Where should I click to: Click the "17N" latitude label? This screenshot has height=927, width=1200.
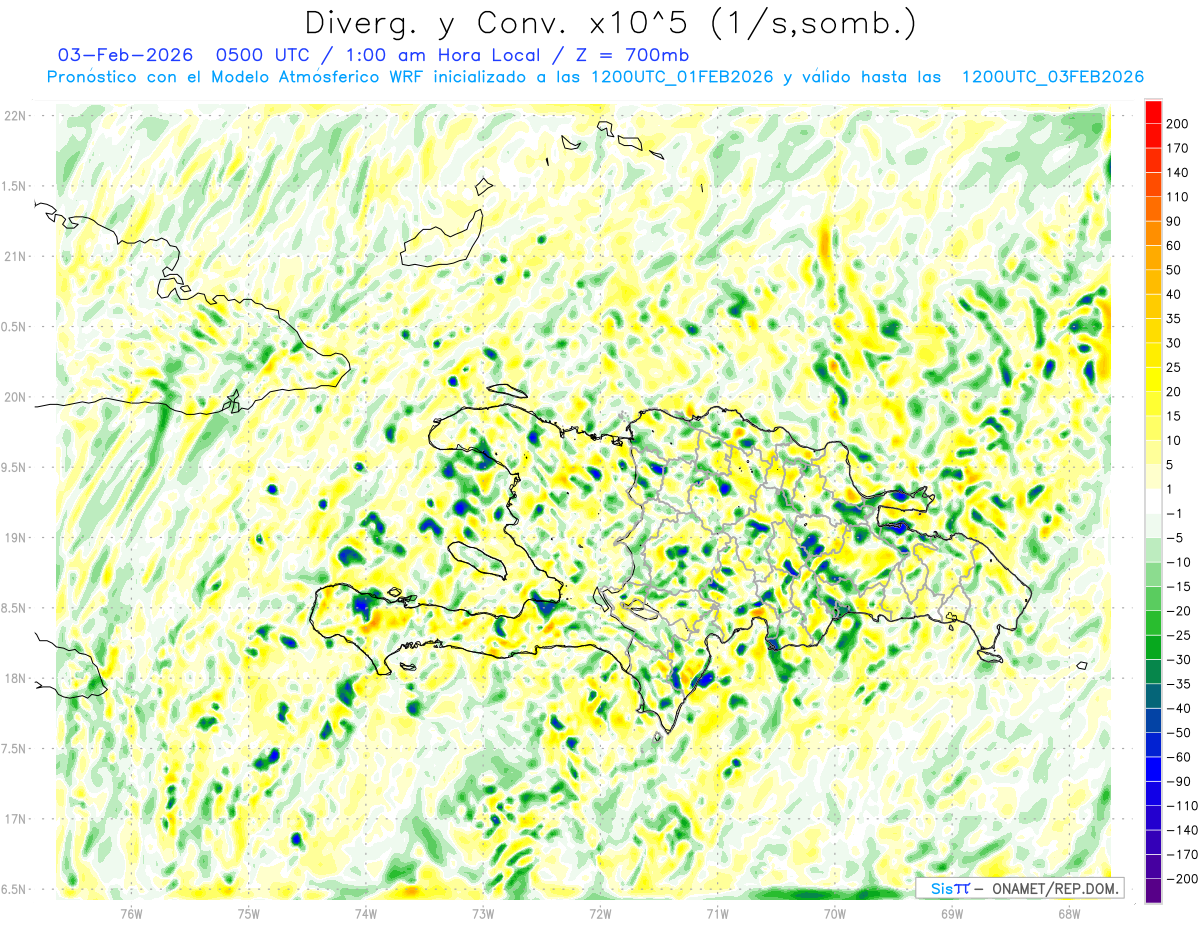coord(14,819)
